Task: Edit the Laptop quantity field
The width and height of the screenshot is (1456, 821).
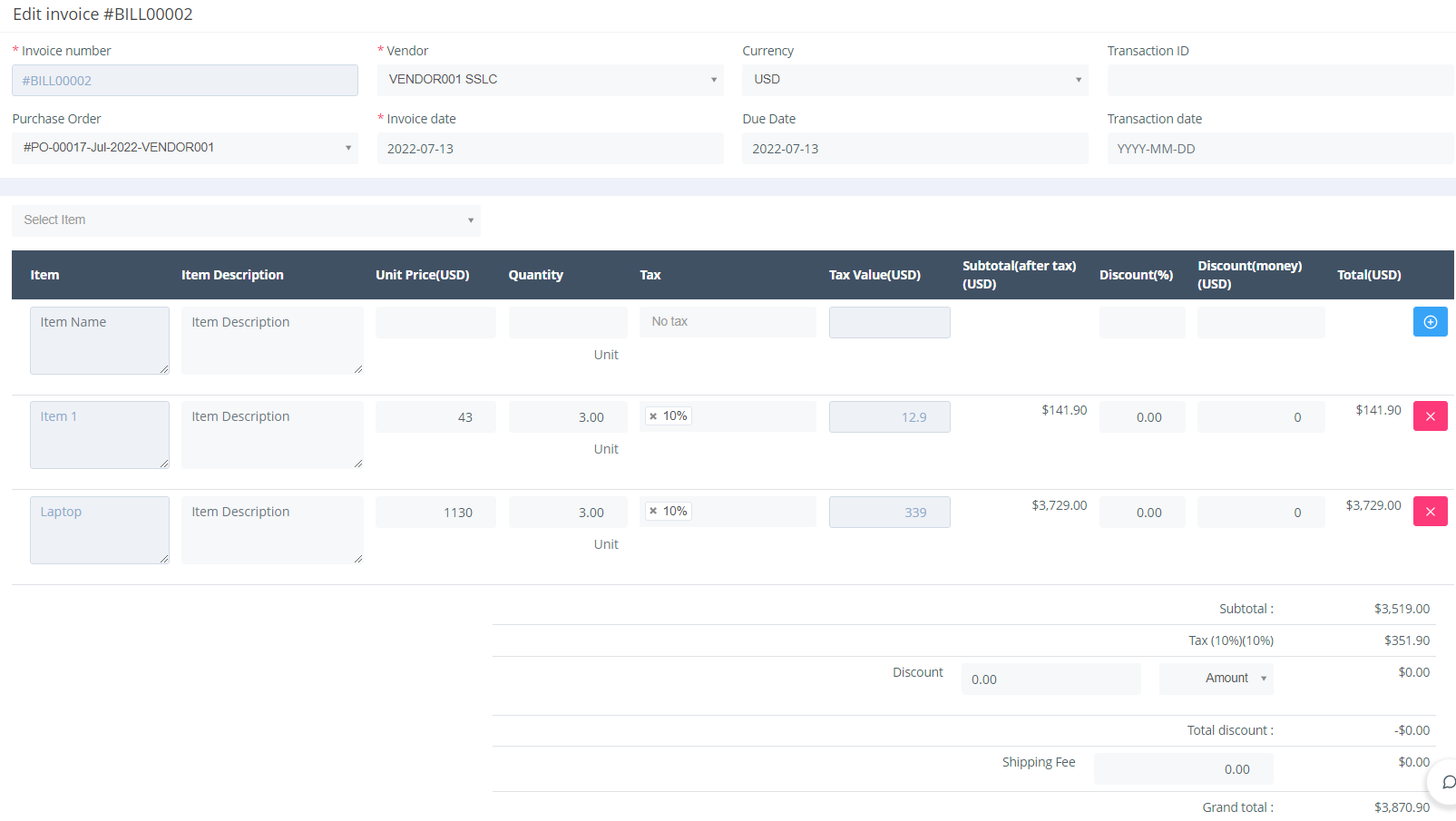Action: [568, 511]
